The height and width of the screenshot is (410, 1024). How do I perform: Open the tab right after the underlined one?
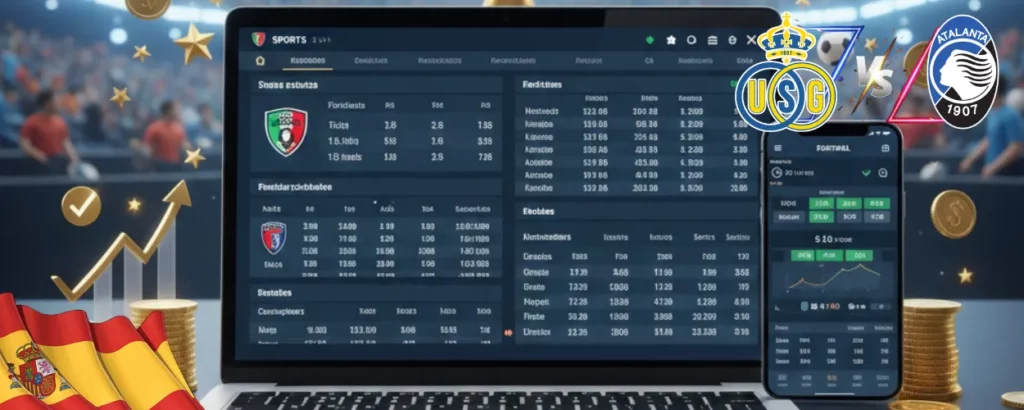(x=370, y=61)
